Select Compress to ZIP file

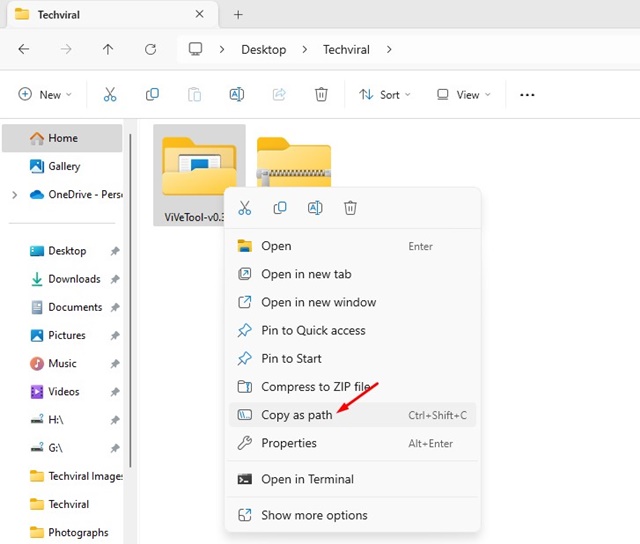coord(353,387)
